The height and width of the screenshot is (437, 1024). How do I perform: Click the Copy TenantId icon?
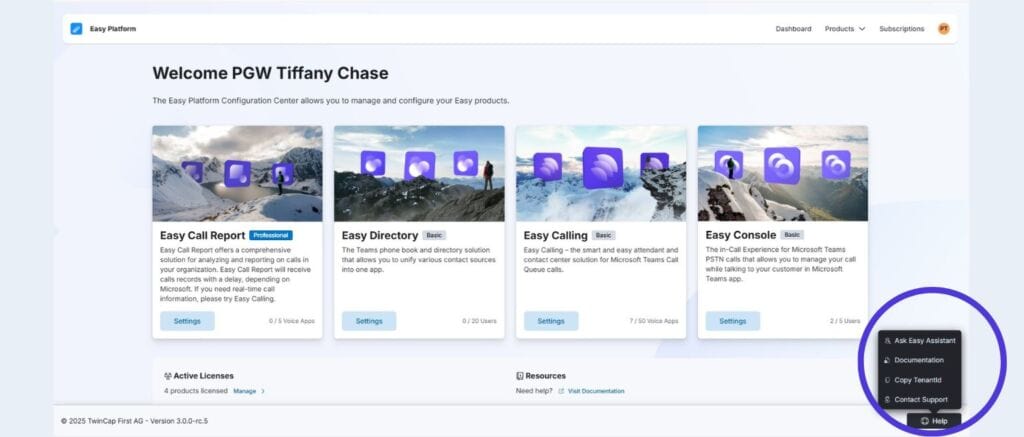pos(888,380)
